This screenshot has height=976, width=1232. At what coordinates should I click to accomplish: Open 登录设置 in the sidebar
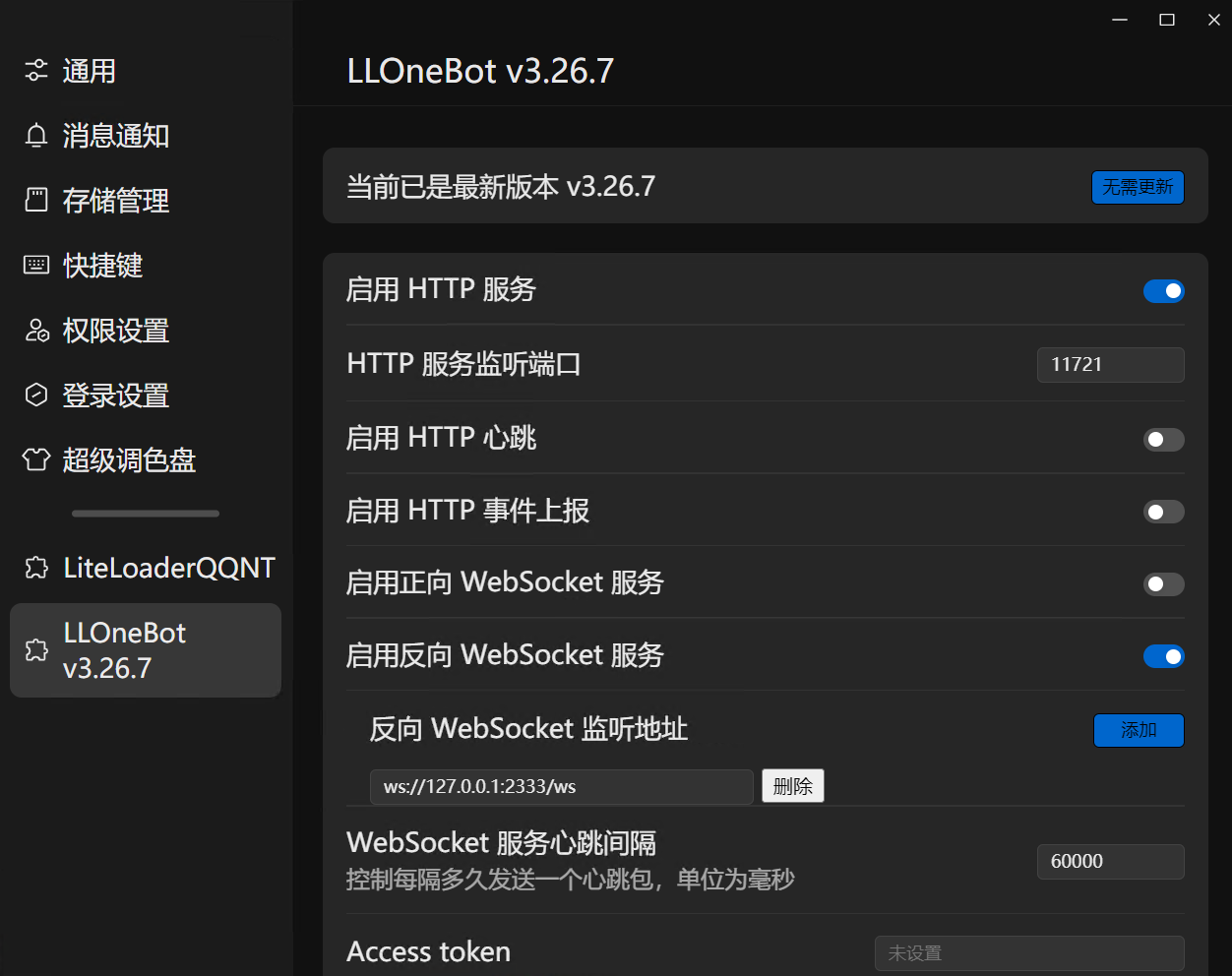pyautogui.click(x=146, y=396)
